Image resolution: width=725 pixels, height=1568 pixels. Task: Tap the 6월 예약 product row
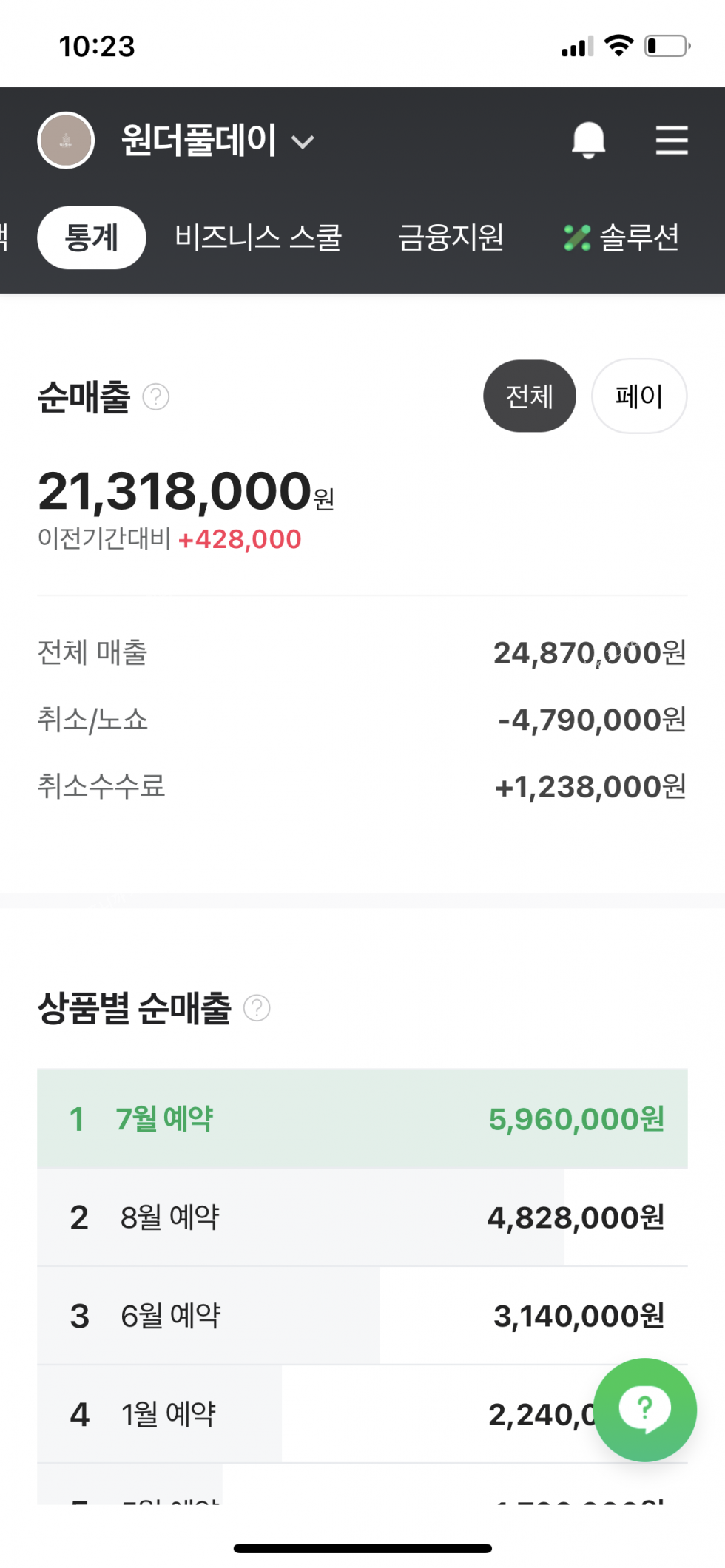362,1316
